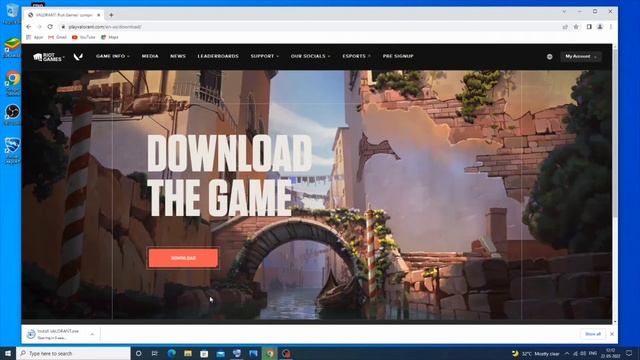This screenshot has width=640, height=360.
Task: Click the address bar URL
Action: [x=105, y=27]
